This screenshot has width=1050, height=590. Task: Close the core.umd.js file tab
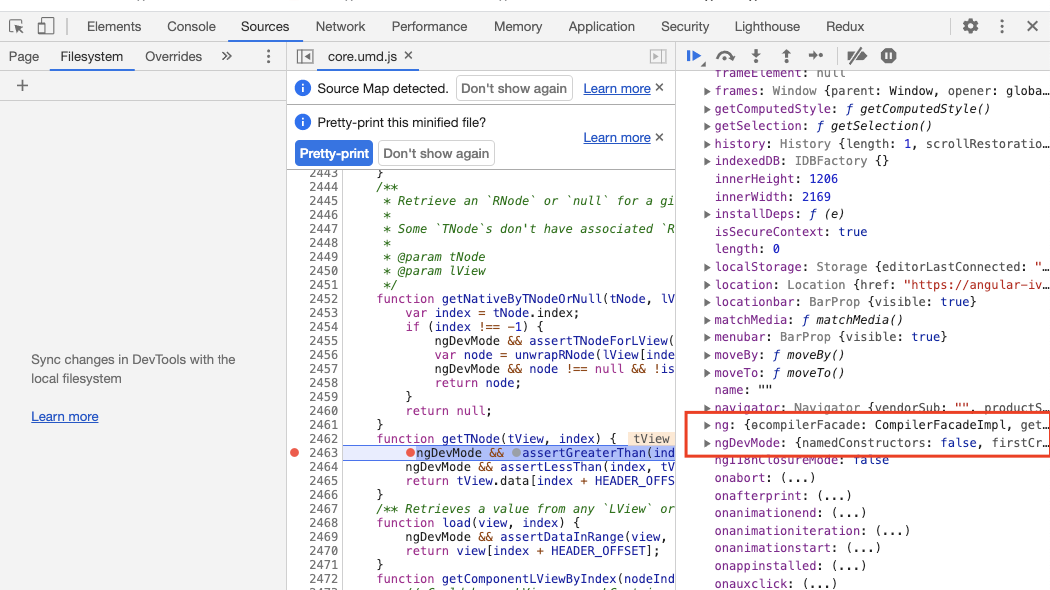[408, 56]
